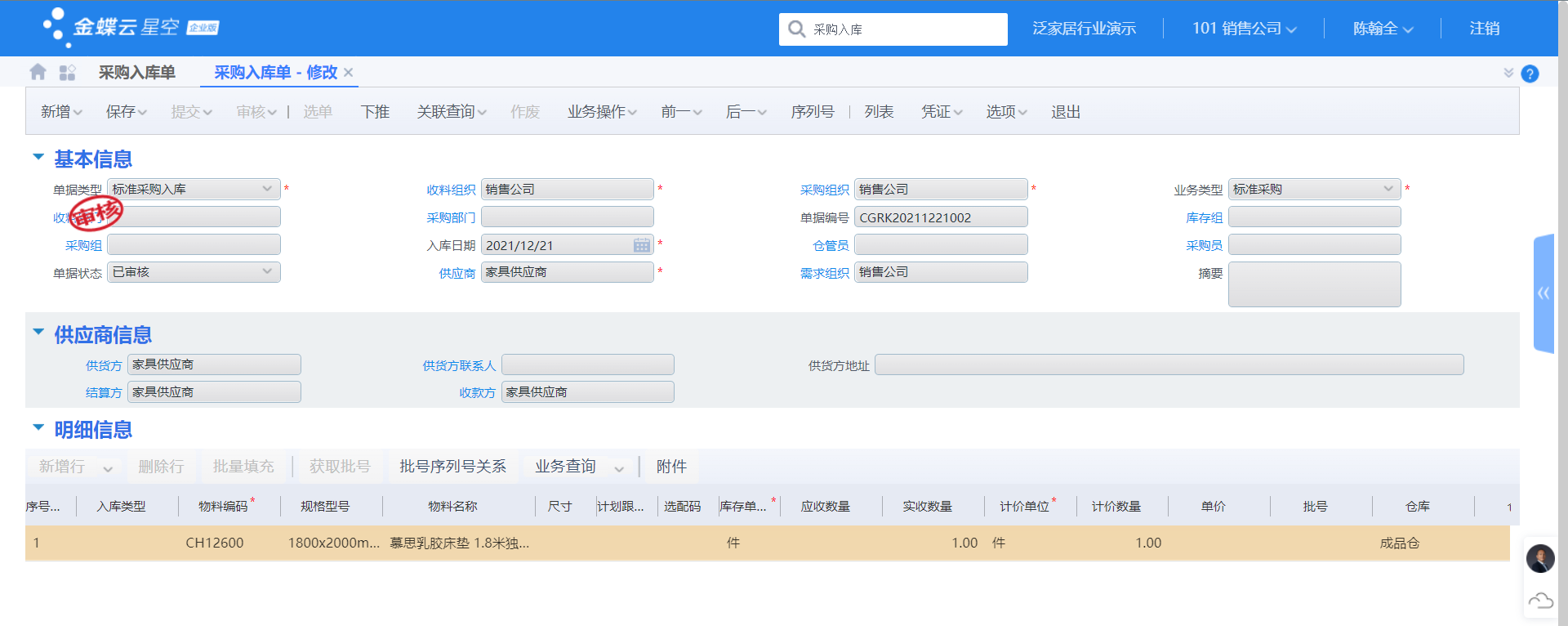Click the top search box
The image size is (1568, 626).
coord(893,29)
